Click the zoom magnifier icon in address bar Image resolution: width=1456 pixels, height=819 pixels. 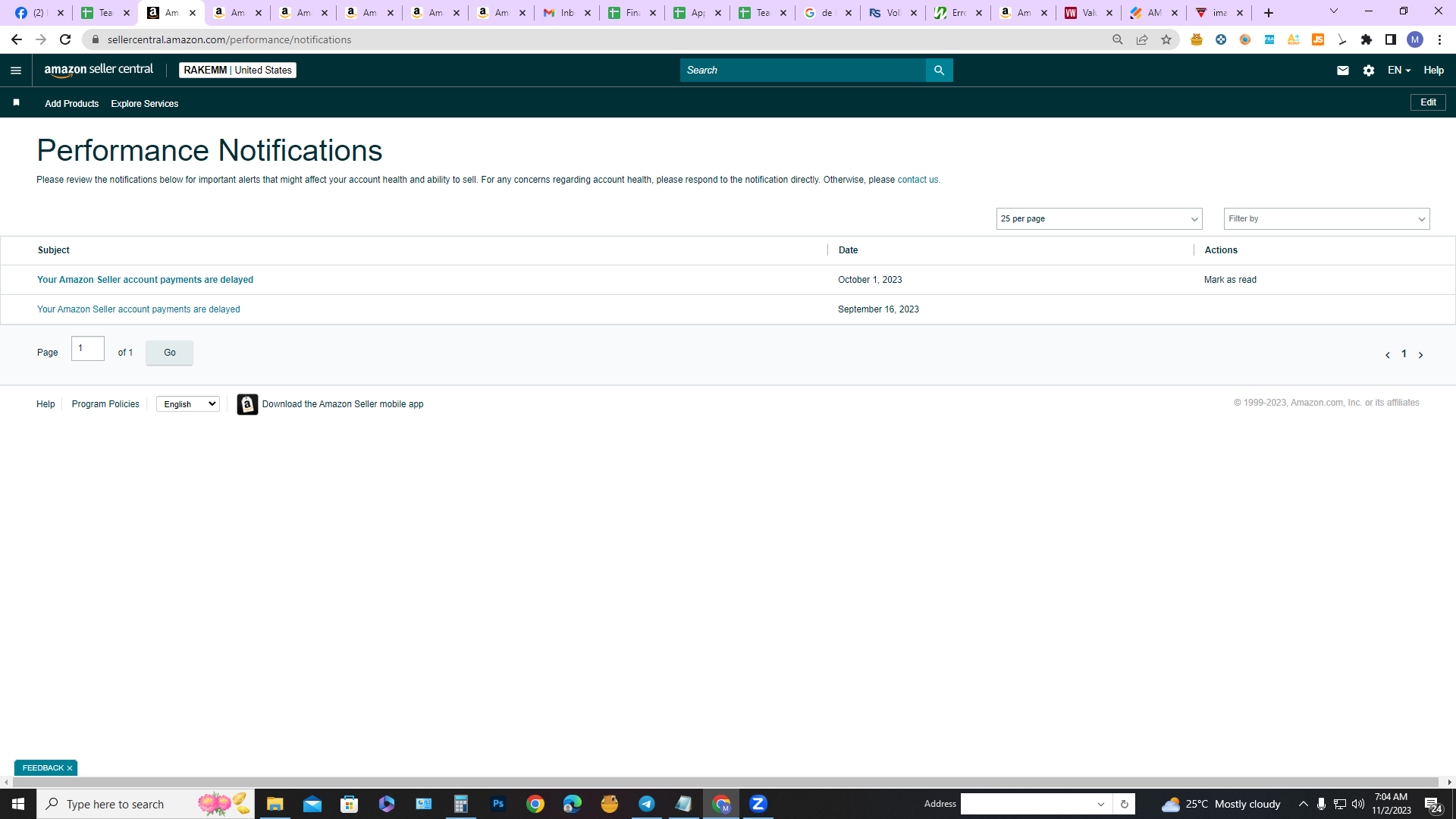coord(1118,39)
